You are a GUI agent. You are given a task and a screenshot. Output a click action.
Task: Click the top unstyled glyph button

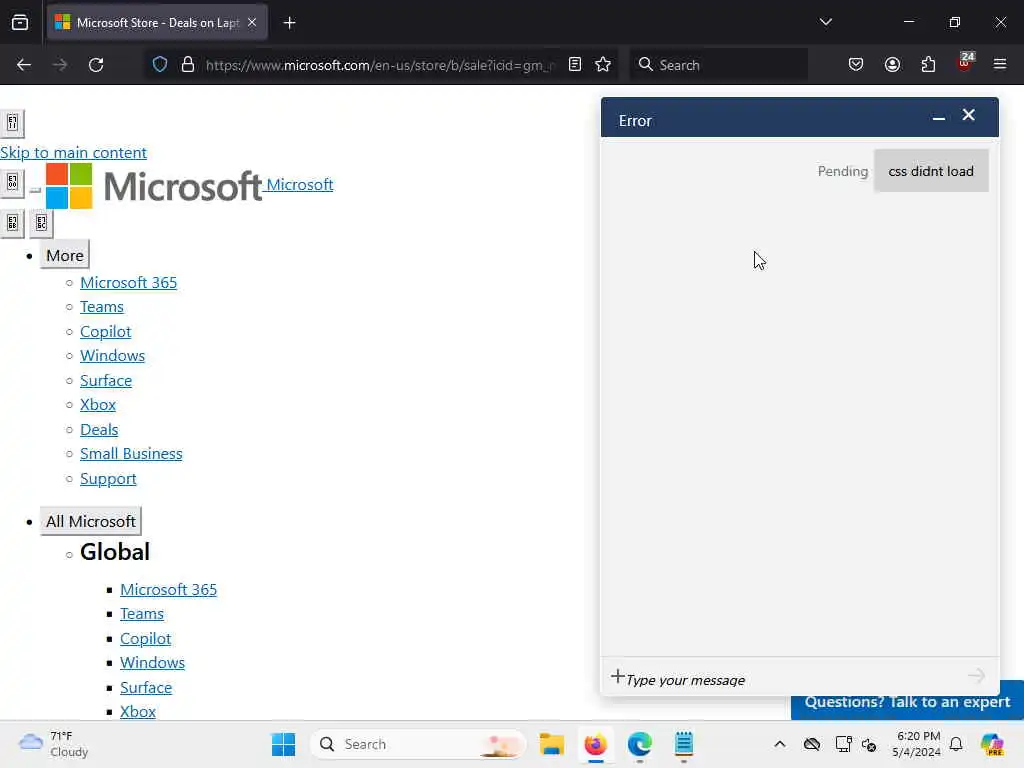tap(12, 123)
